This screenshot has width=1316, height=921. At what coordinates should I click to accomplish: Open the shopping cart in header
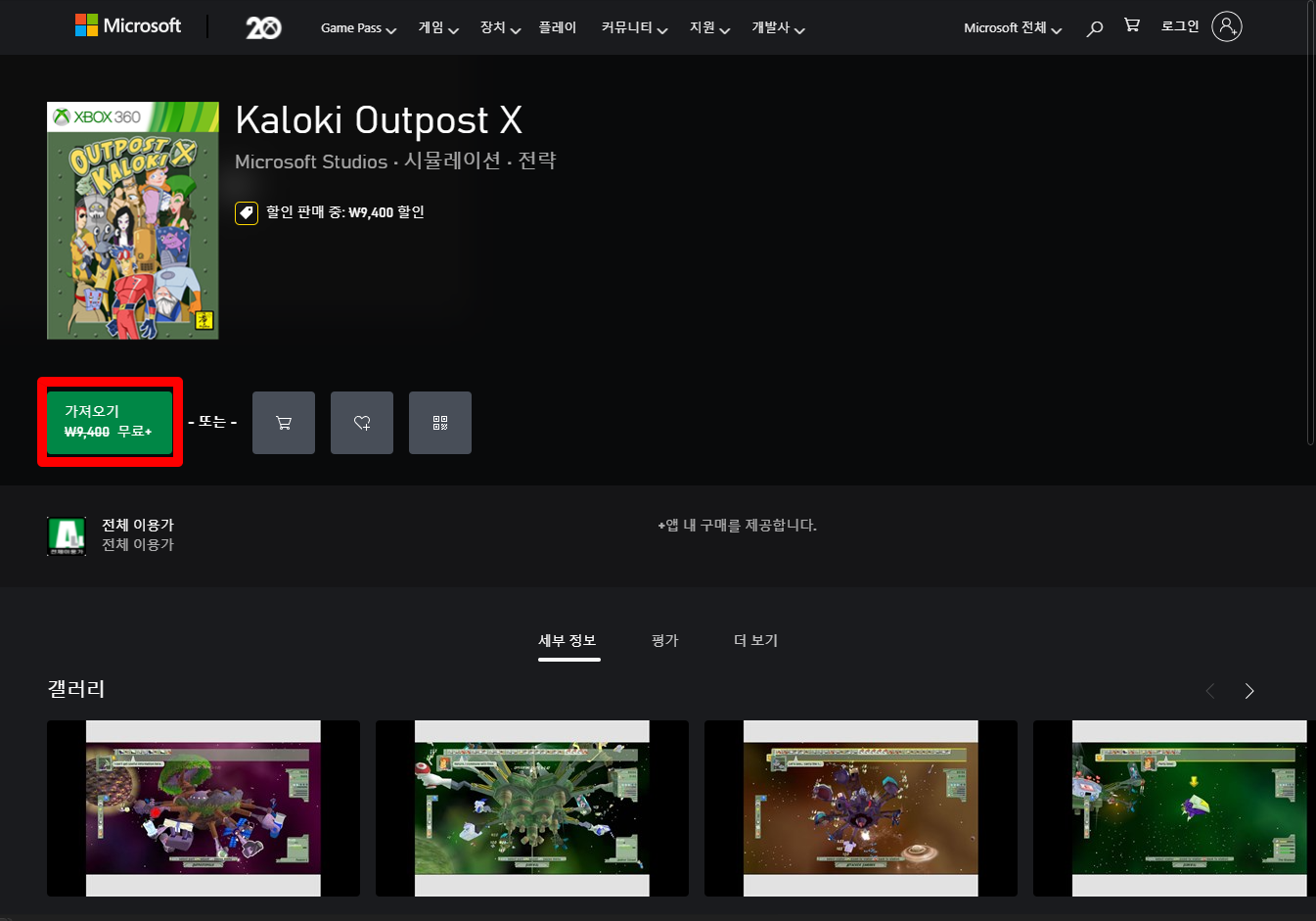[1132, 25]
